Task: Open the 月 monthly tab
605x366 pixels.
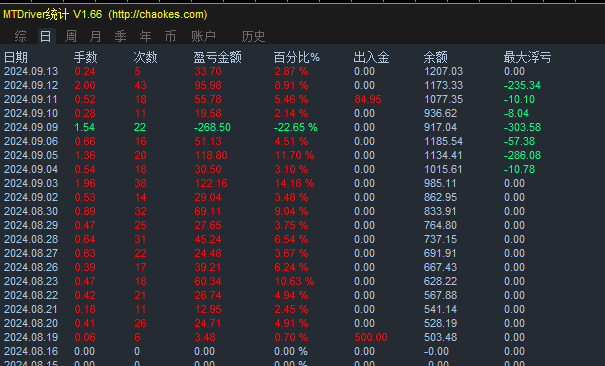Action: click(95, 36)
